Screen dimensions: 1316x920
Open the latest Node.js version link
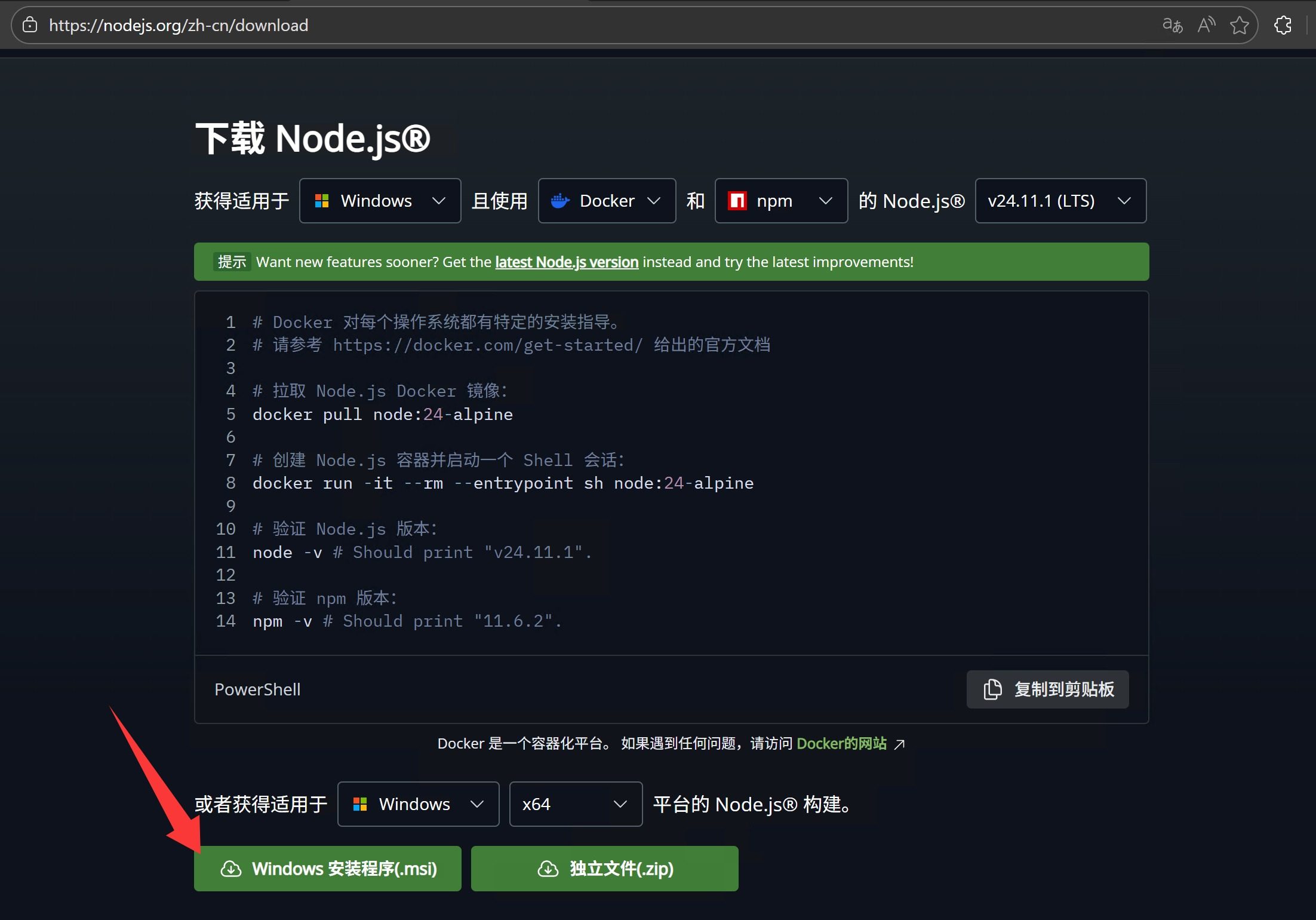pos(567,262)
